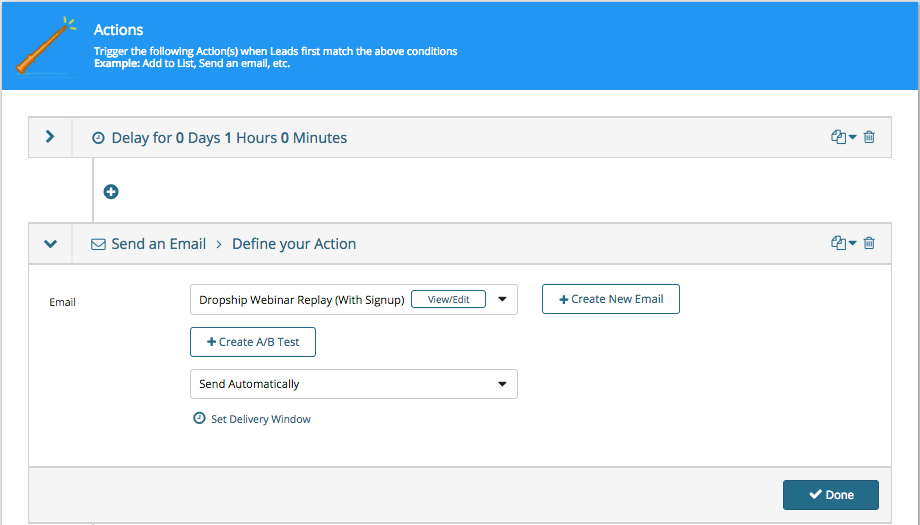The height and width of the screenshot is (525, 920).
Task: Click the clock icon in Delay row
Action: (x=99, y=138)
